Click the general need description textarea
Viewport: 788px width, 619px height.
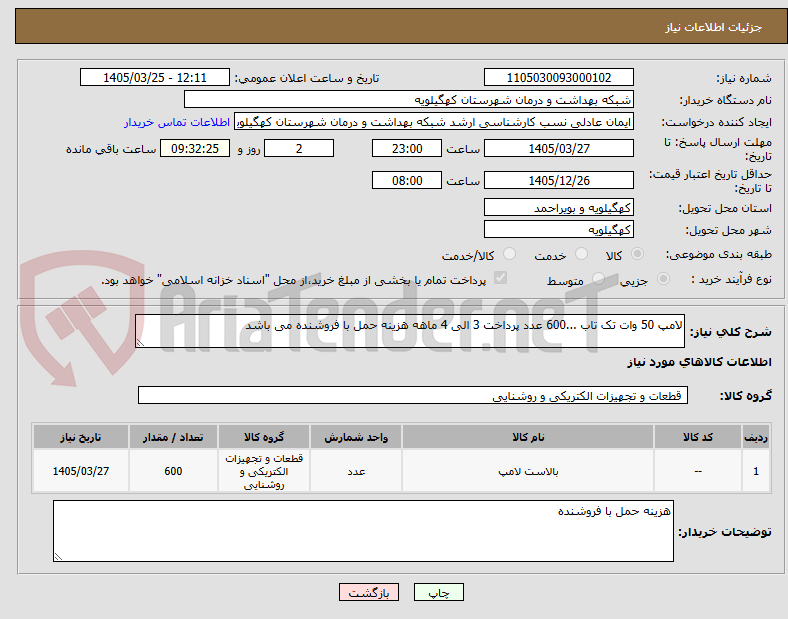[x=410, y=331]
